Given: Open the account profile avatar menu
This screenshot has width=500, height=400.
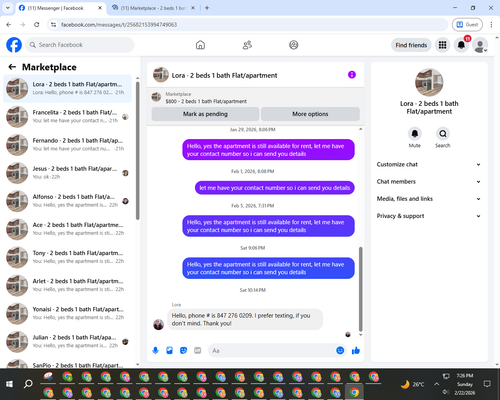Looking at the screenshot, I should [480, 45].
